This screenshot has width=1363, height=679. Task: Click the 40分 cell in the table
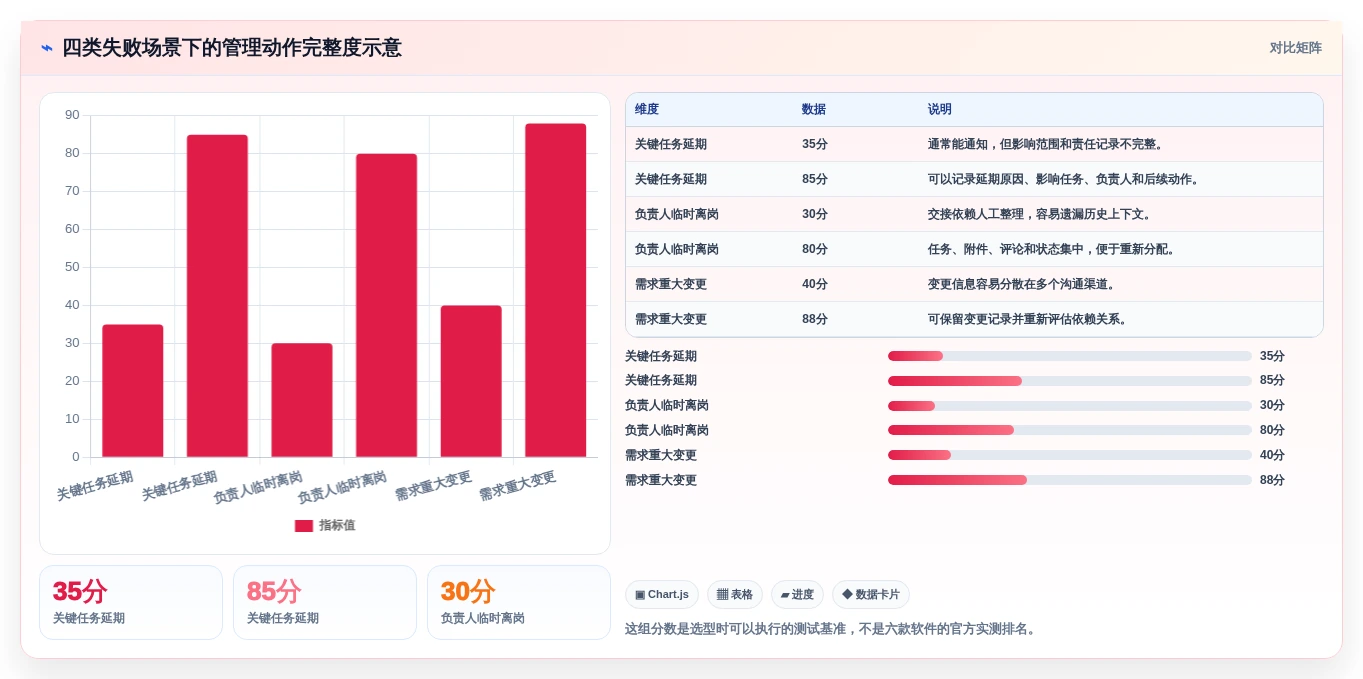(815, 284)
